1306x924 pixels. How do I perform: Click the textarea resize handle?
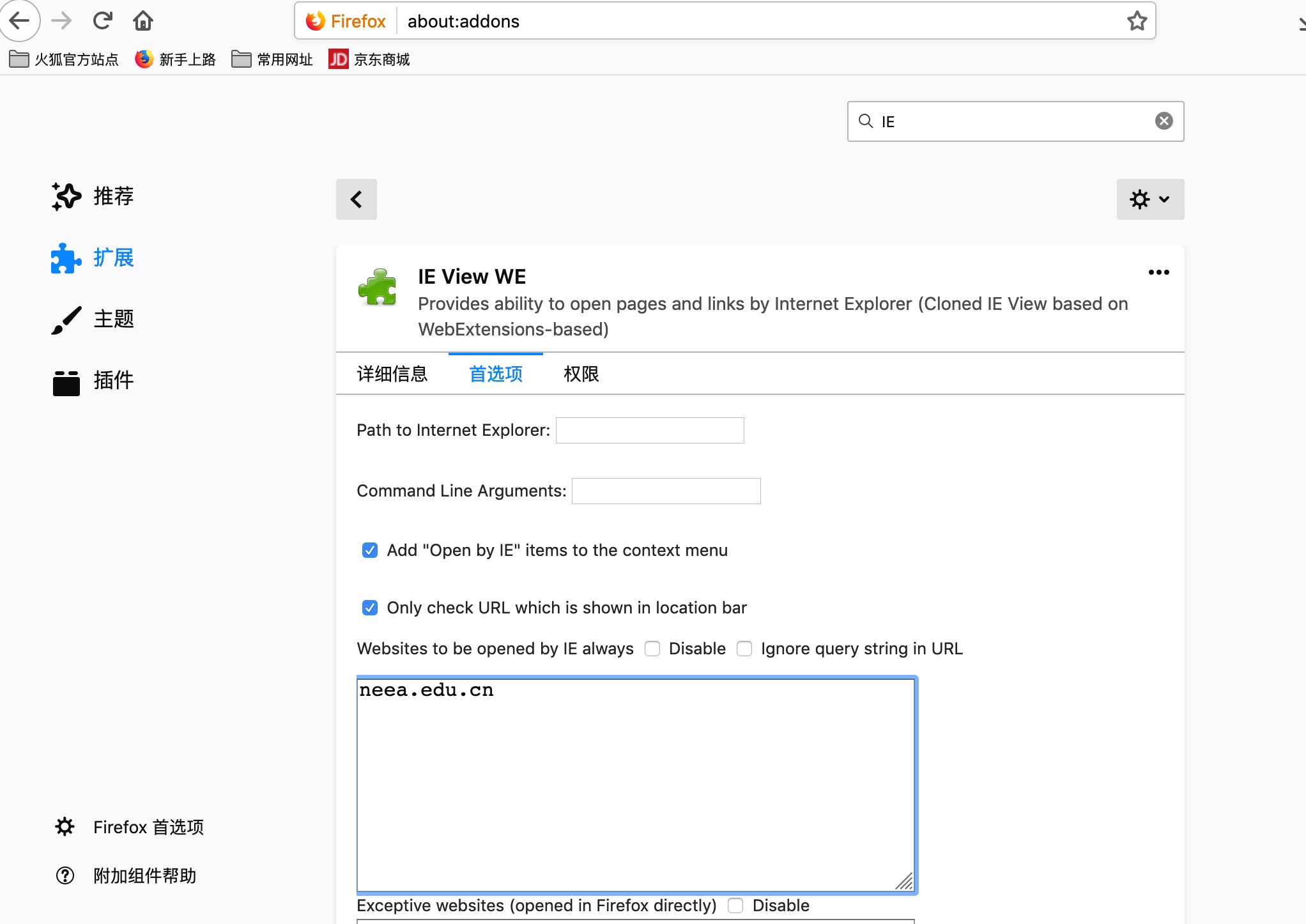[905, 882]
